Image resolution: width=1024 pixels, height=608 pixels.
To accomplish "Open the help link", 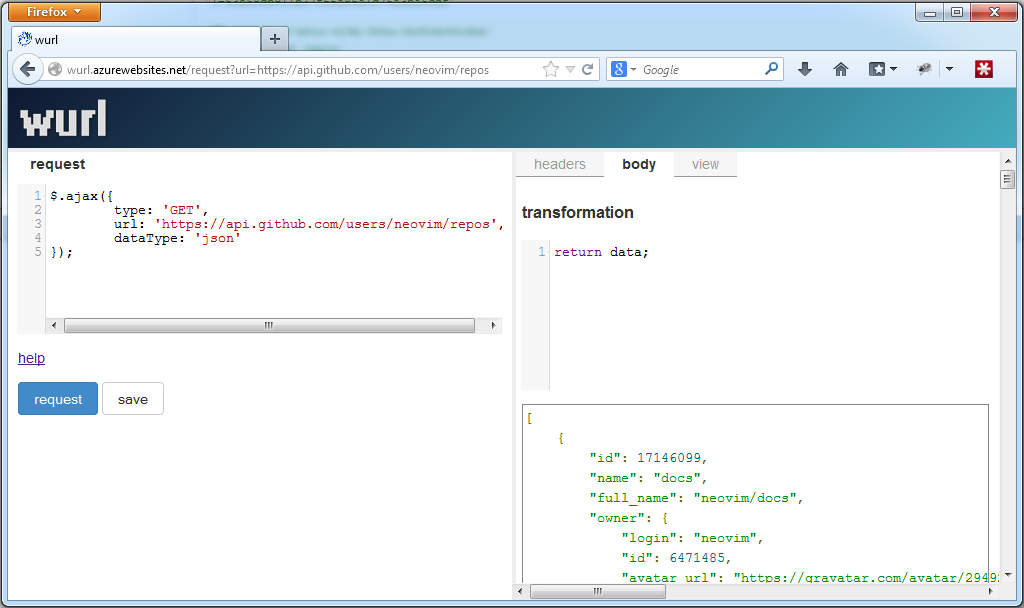I will 31,358.
